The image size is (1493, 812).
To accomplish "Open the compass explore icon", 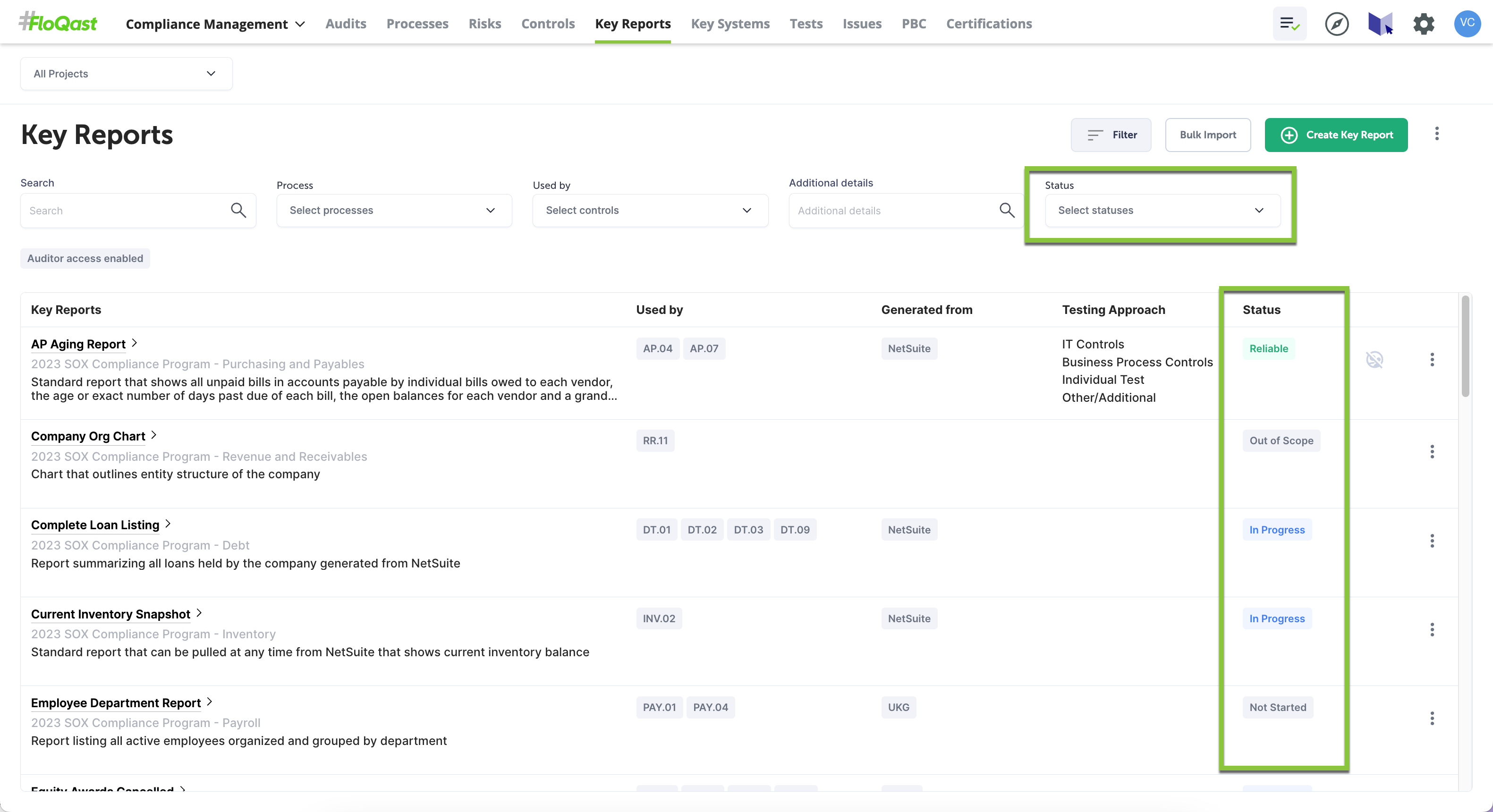I will [1337, 24].
